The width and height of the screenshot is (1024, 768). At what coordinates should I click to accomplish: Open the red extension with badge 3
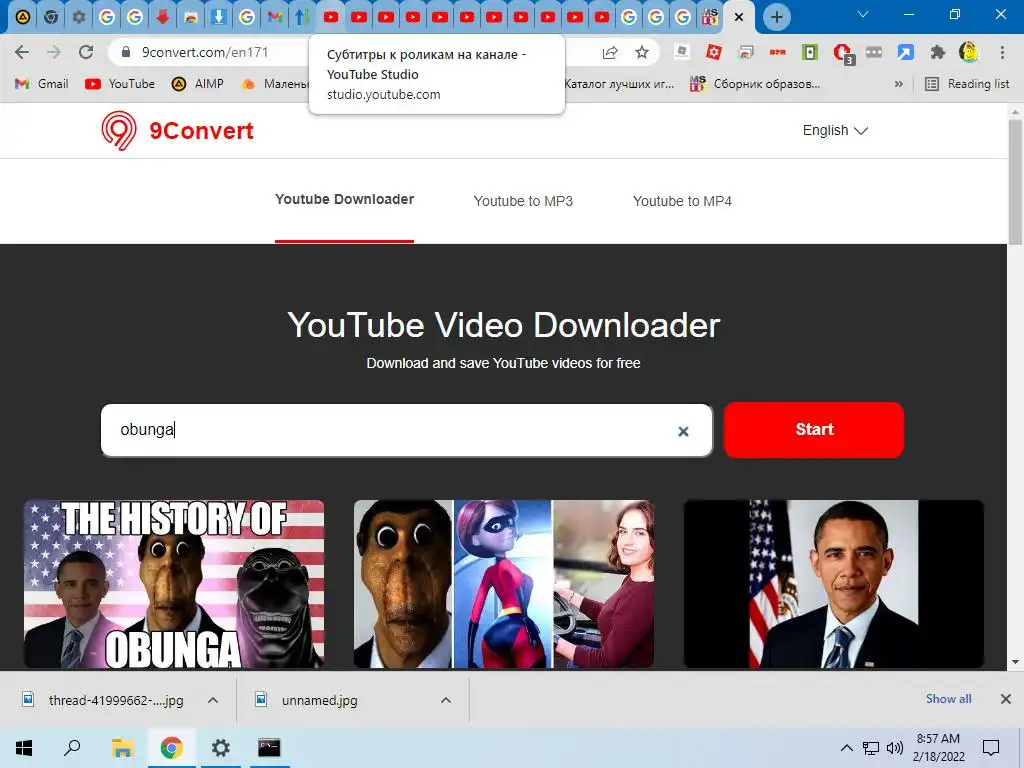(x=843, y=54)
